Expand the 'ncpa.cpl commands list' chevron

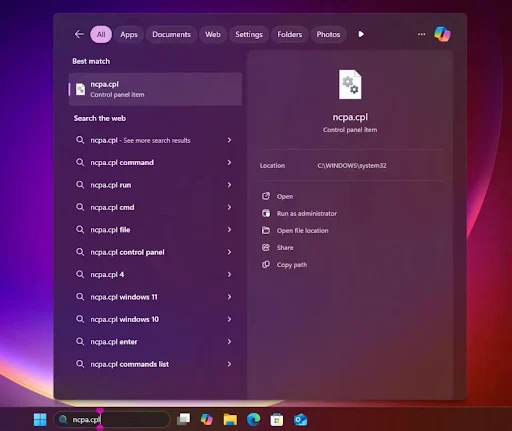229,364
